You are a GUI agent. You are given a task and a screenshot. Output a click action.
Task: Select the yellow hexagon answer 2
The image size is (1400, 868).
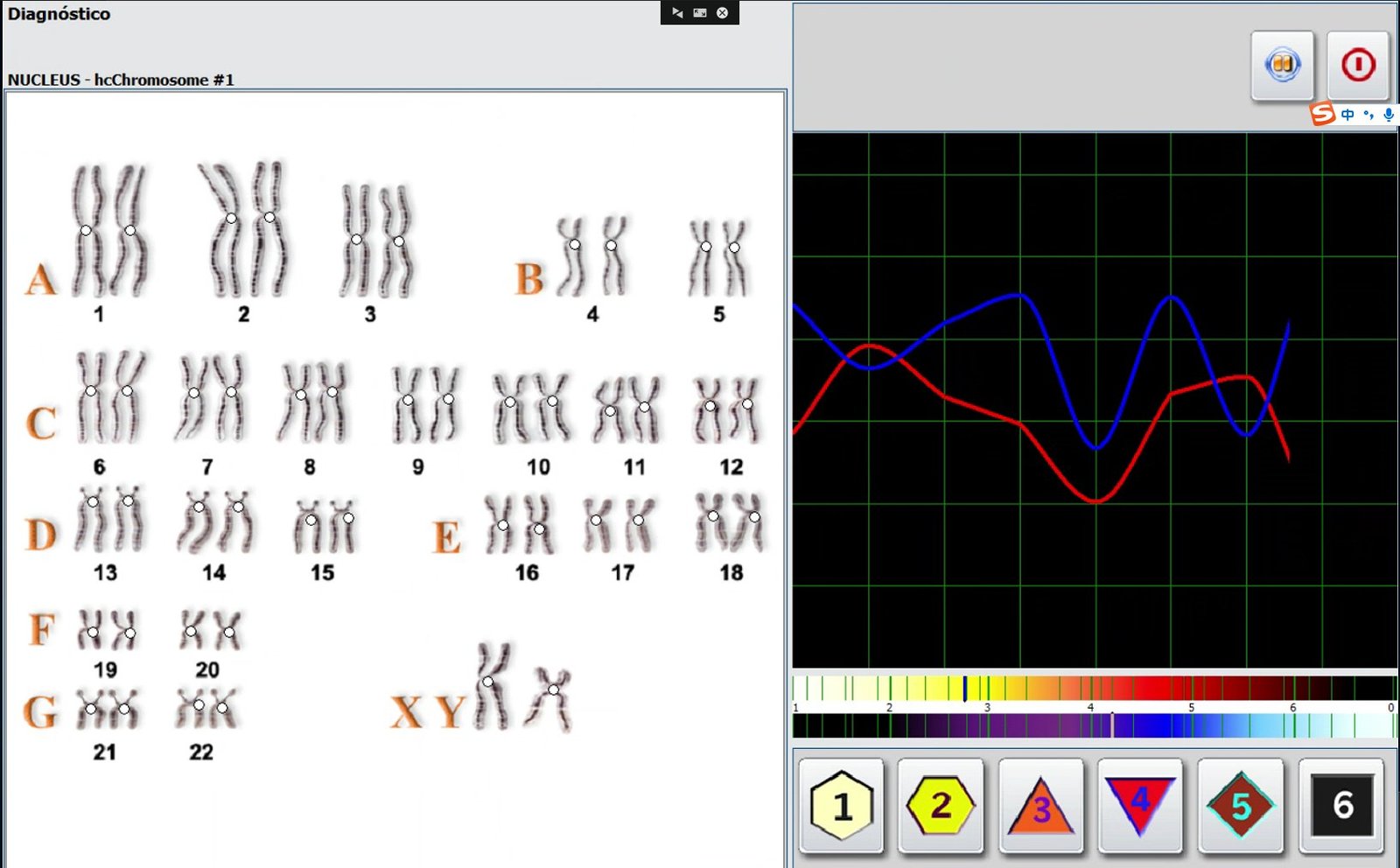(941, 805)
